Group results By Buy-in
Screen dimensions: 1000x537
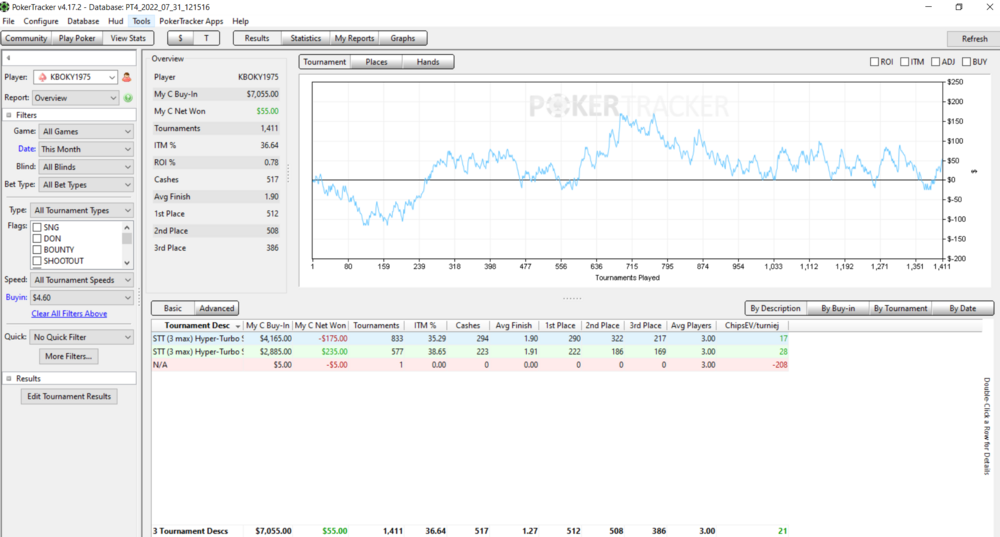tap(838, 308)
